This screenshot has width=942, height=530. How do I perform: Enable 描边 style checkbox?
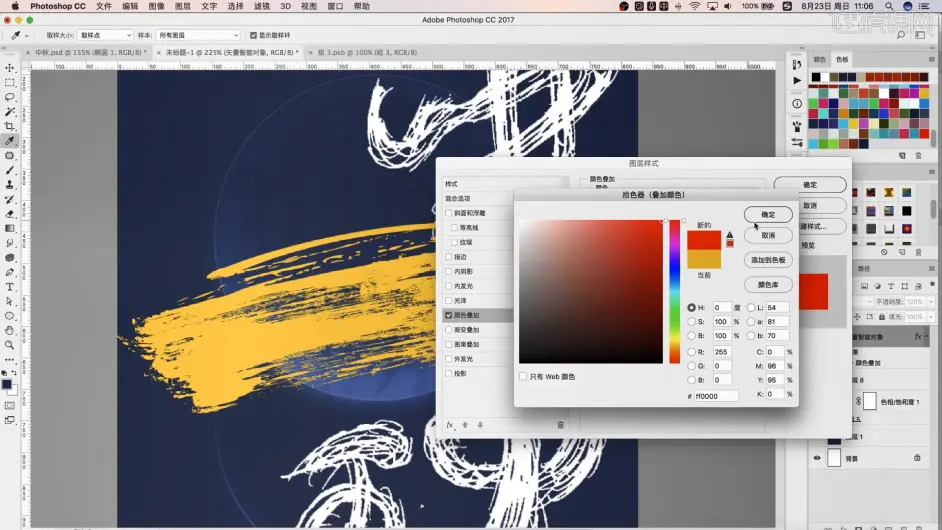[x=448, y=257]
